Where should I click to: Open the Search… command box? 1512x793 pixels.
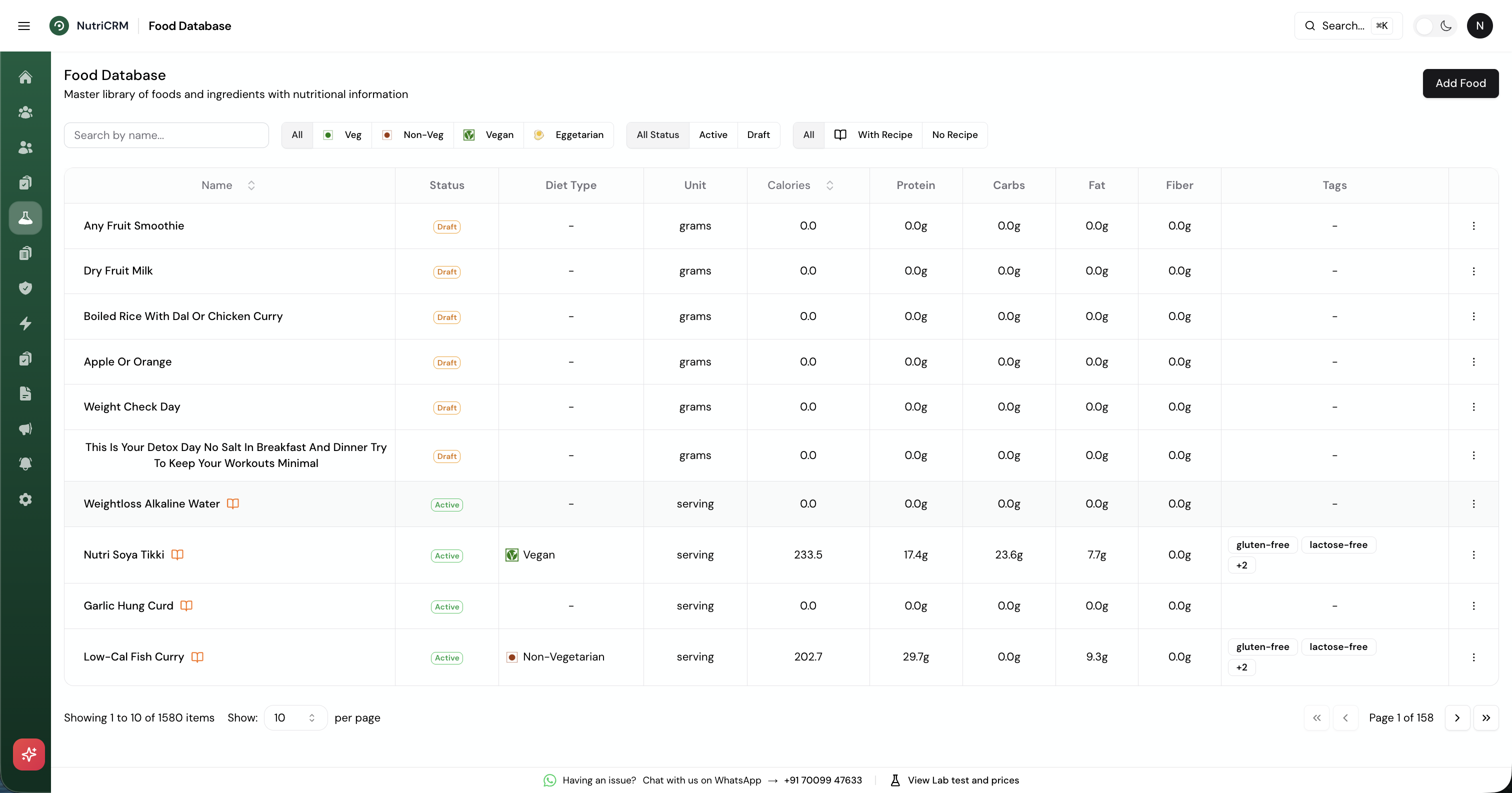pos(1348,26)
